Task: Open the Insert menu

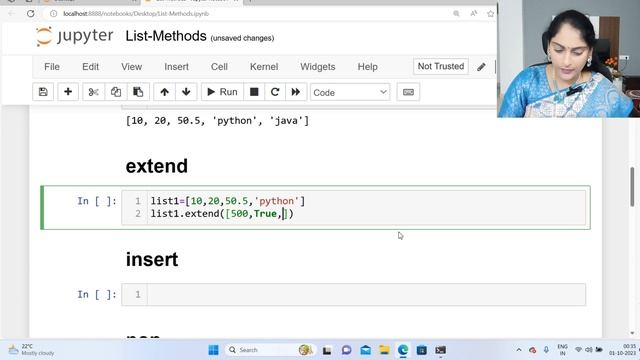Action: pyautogui.click(x=176, y=67)
